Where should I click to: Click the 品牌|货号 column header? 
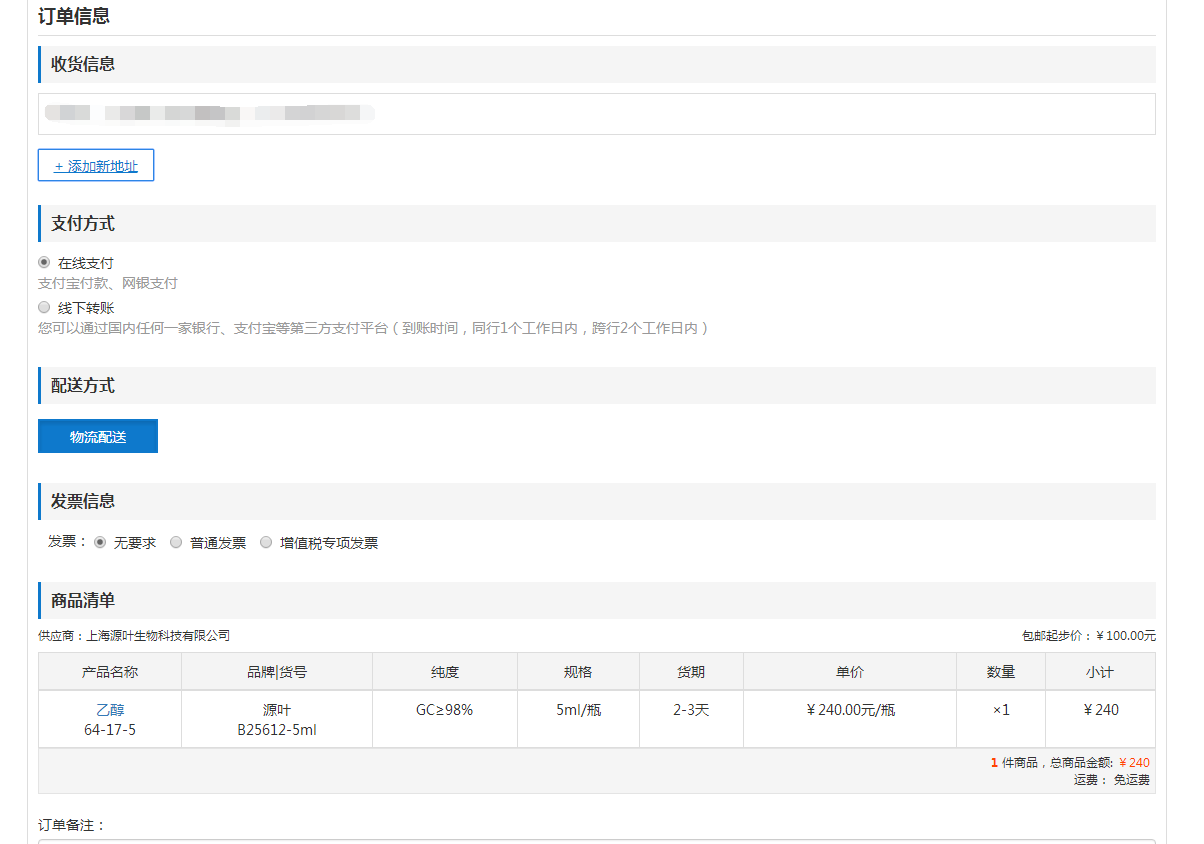pos(277,672)
